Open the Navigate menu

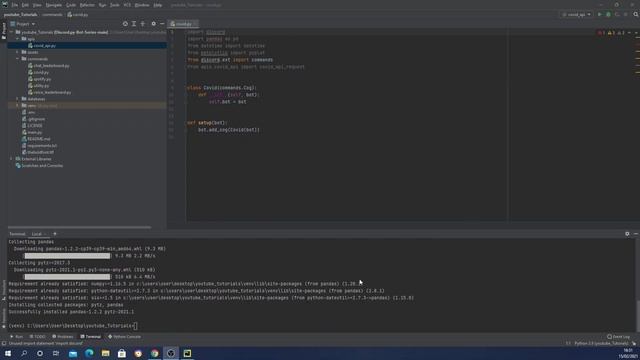(53, 5)
